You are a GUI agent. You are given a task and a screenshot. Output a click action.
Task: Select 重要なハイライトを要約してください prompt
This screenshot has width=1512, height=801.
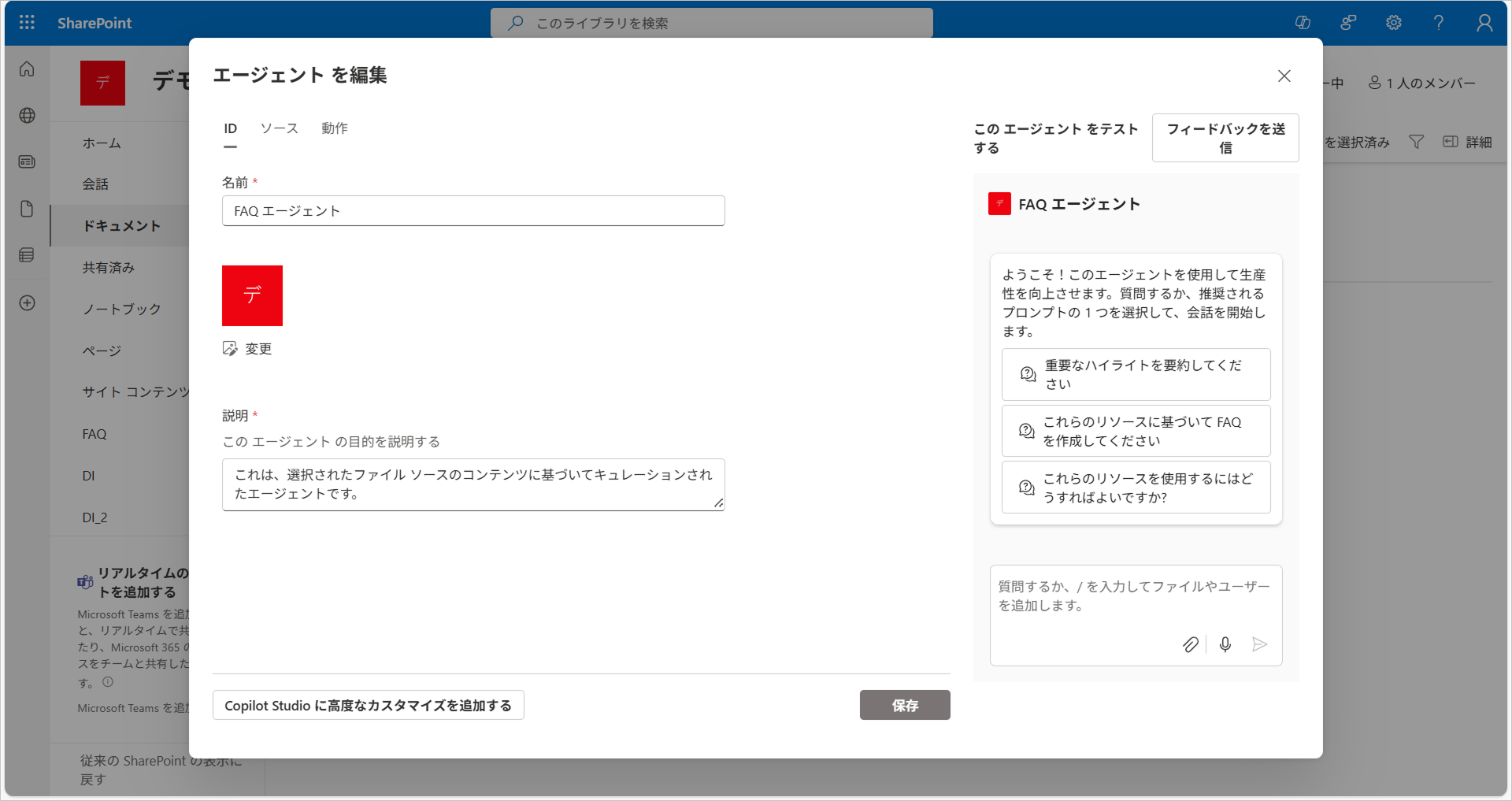tap(1136, 374)
